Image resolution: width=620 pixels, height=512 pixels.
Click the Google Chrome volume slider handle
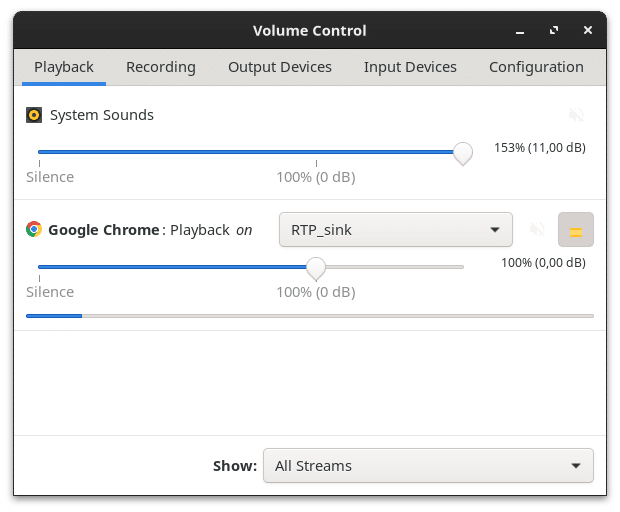click(x=316, y=268)
